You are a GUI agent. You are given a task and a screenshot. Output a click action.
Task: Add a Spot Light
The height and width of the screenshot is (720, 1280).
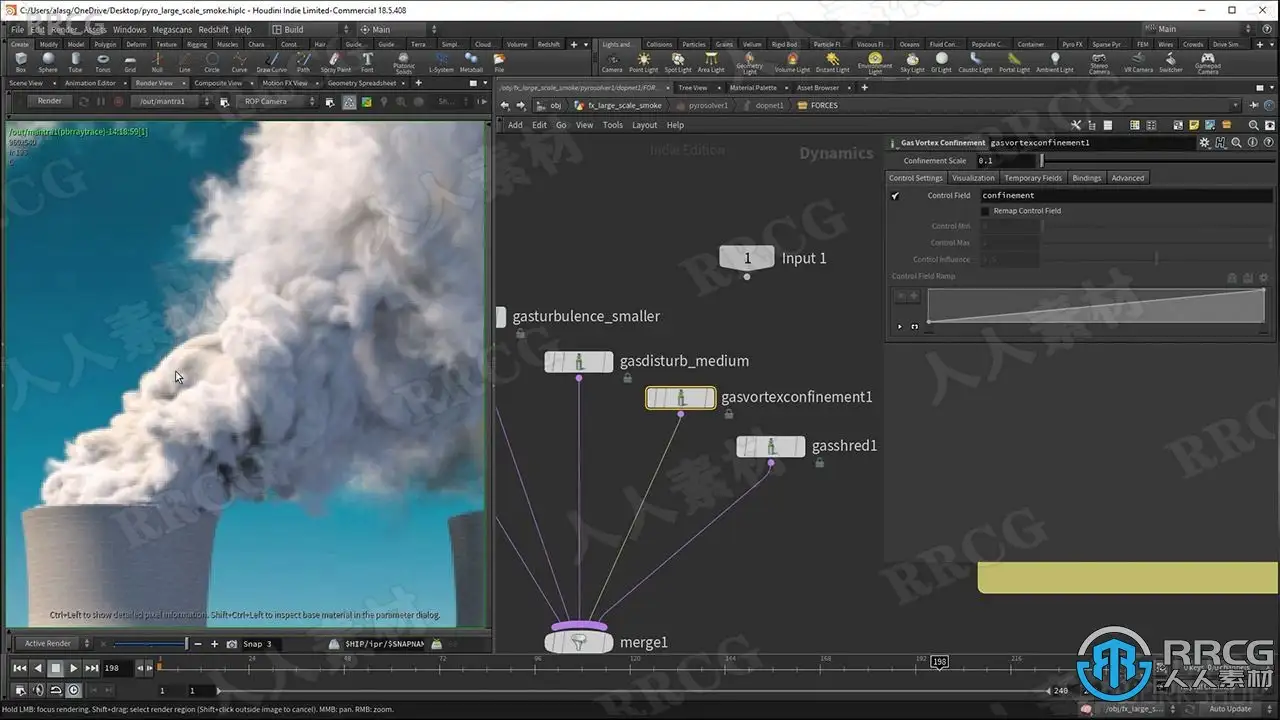point(678,62)
